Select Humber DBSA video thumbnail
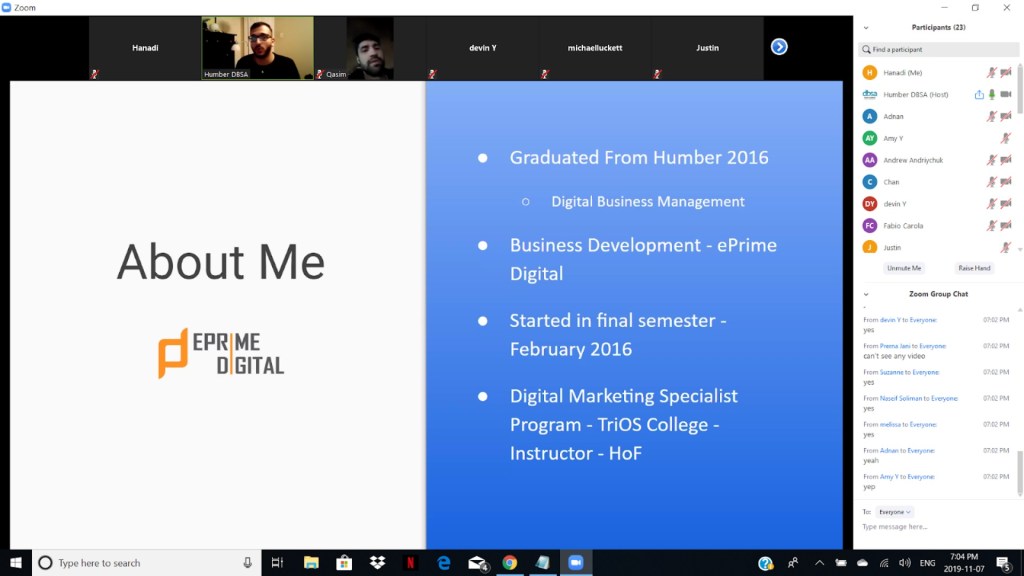Image resolution: width=1024 pixels, height=576 pixels. (258, 48)
